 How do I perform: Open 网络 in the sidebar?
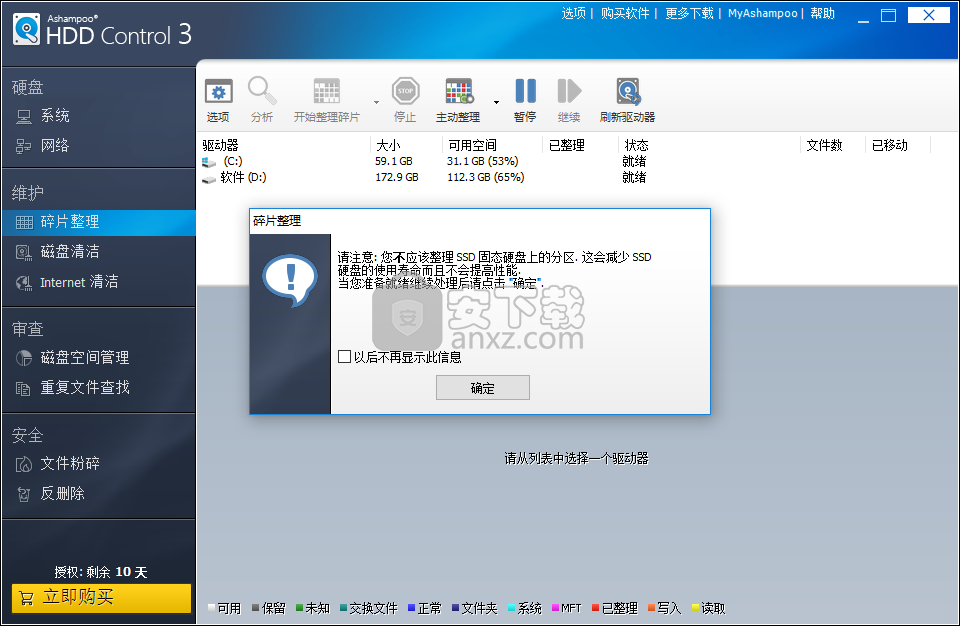click(99, 146)
